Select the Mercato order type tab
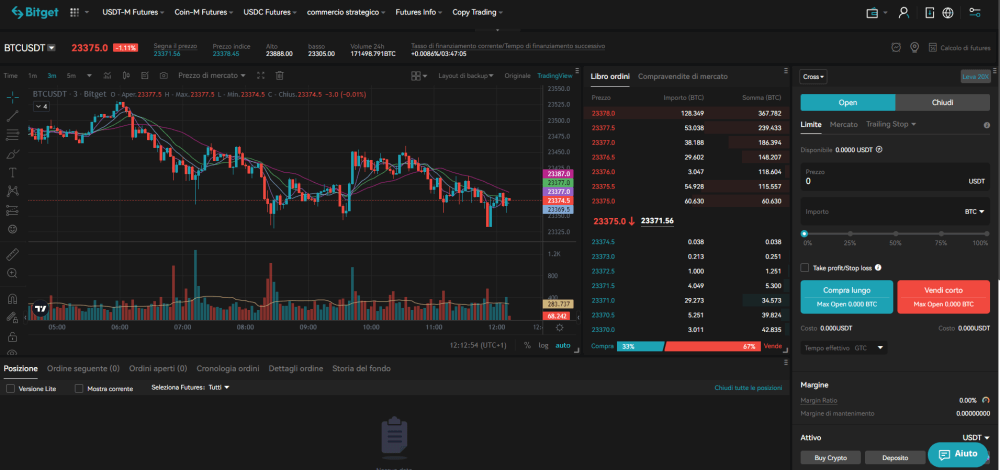This screenshot has width=1000, height=470. click(x=843, y=124)
